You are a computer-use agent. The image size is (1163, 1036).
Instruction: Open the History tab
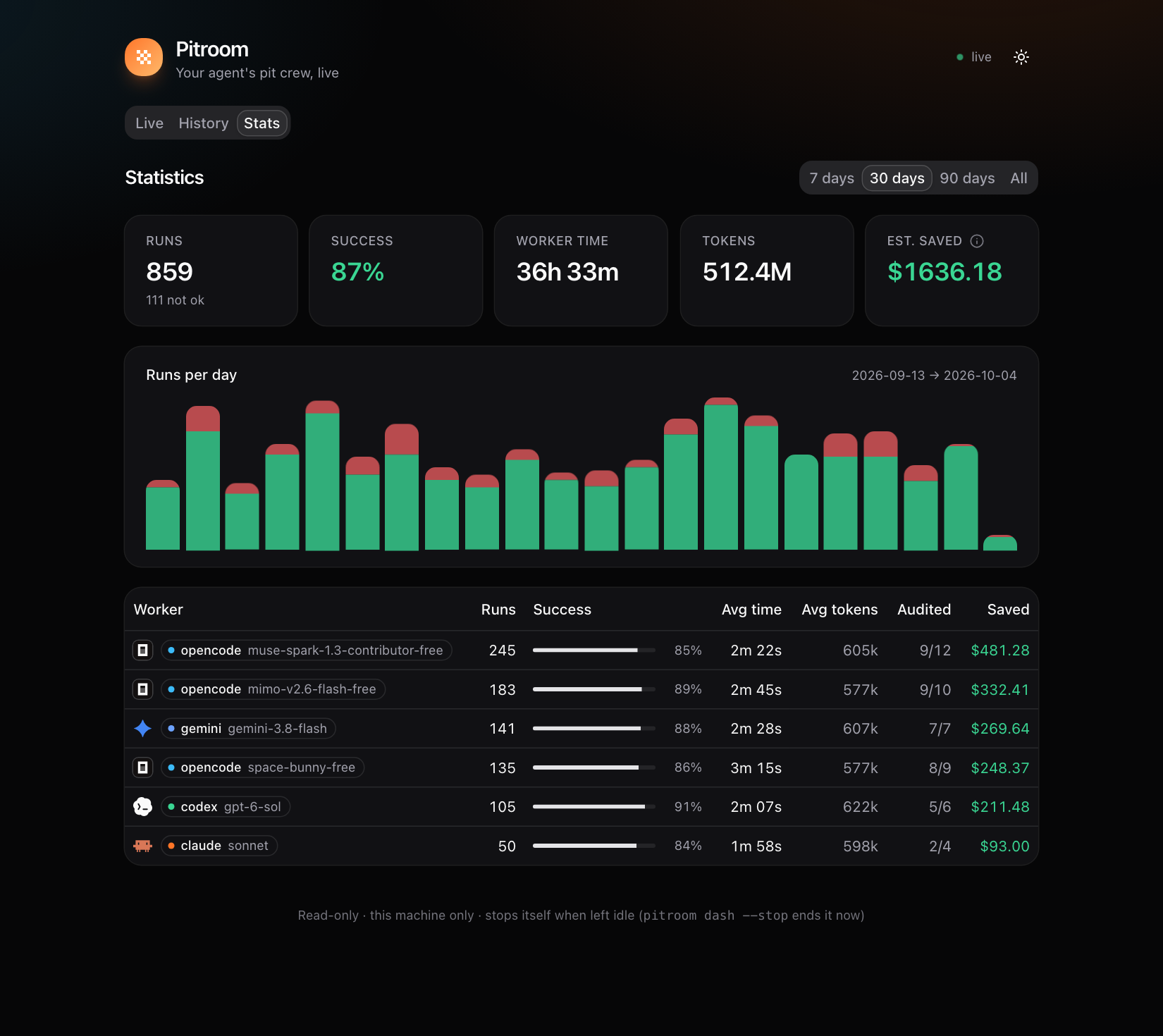pos(204,123)
